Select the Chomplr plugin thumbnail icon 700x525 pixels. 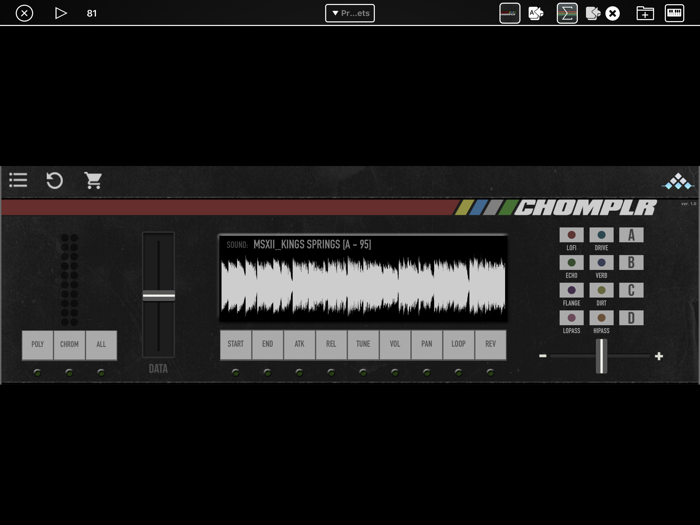pos(509,13)
